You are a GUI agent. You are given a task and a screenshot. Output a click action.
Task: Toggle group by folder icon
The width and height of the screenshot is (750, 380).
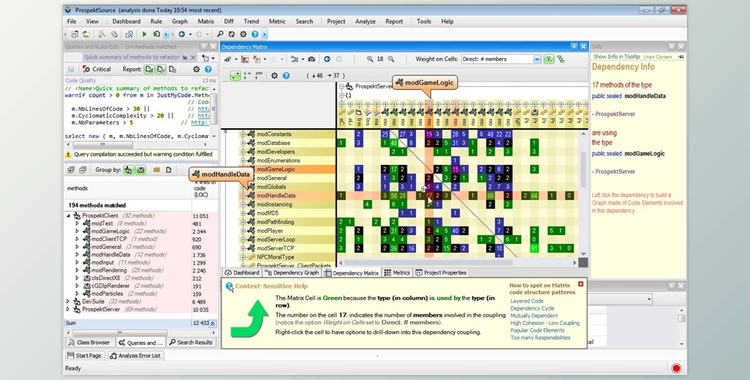(156, 170)
